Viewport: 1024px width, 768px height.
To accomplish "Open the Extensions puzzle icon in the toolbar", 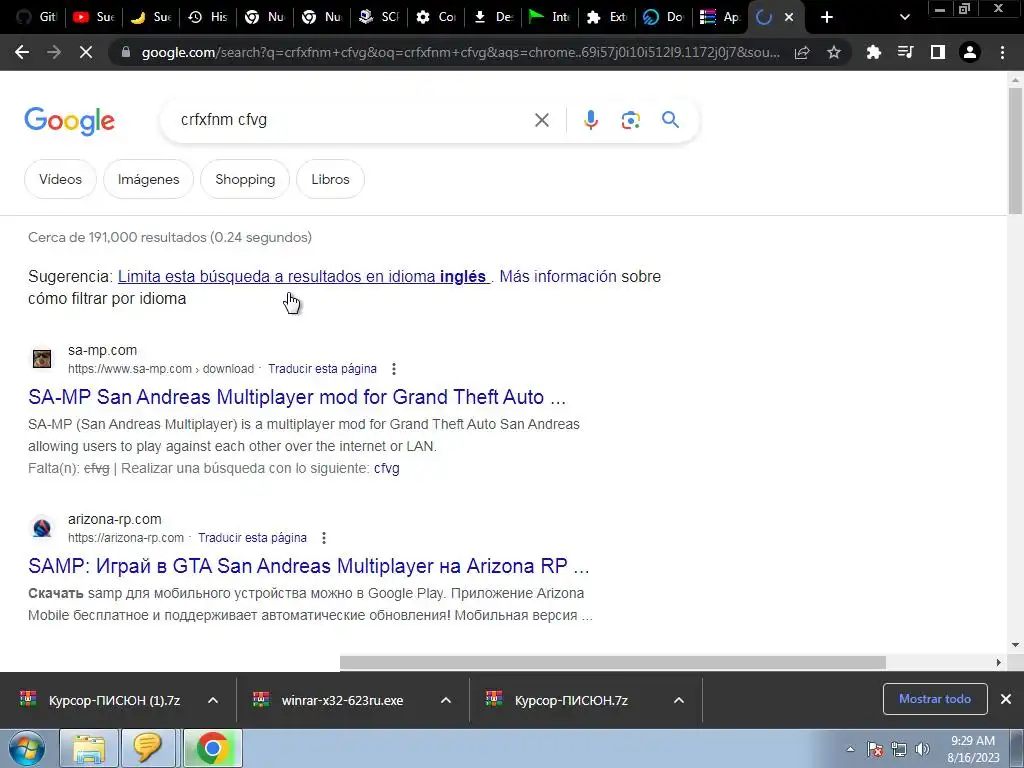I will 873,52.
